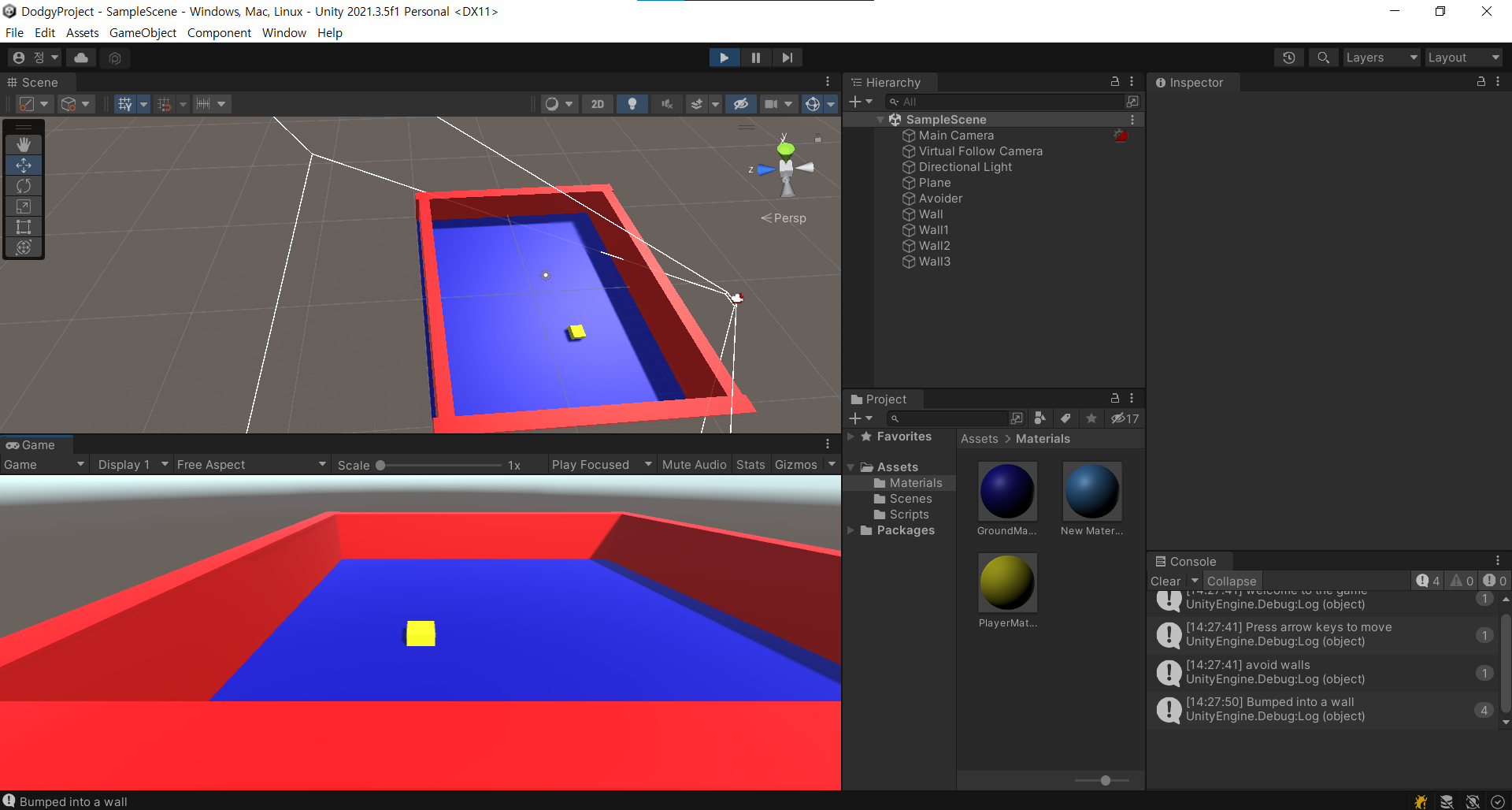Image resolution: width=1512 pixels, height=810 pixels.
Task: Open Project search in window icon
Action: point(1017,418)
